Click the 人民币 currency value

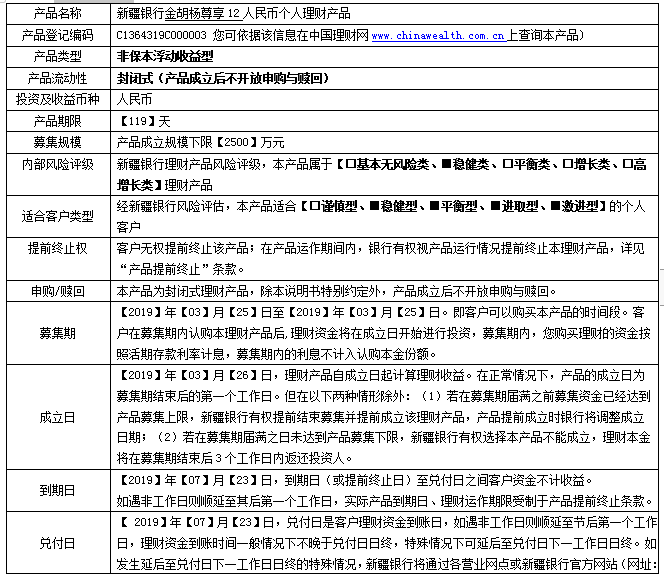tap(134, 100)
